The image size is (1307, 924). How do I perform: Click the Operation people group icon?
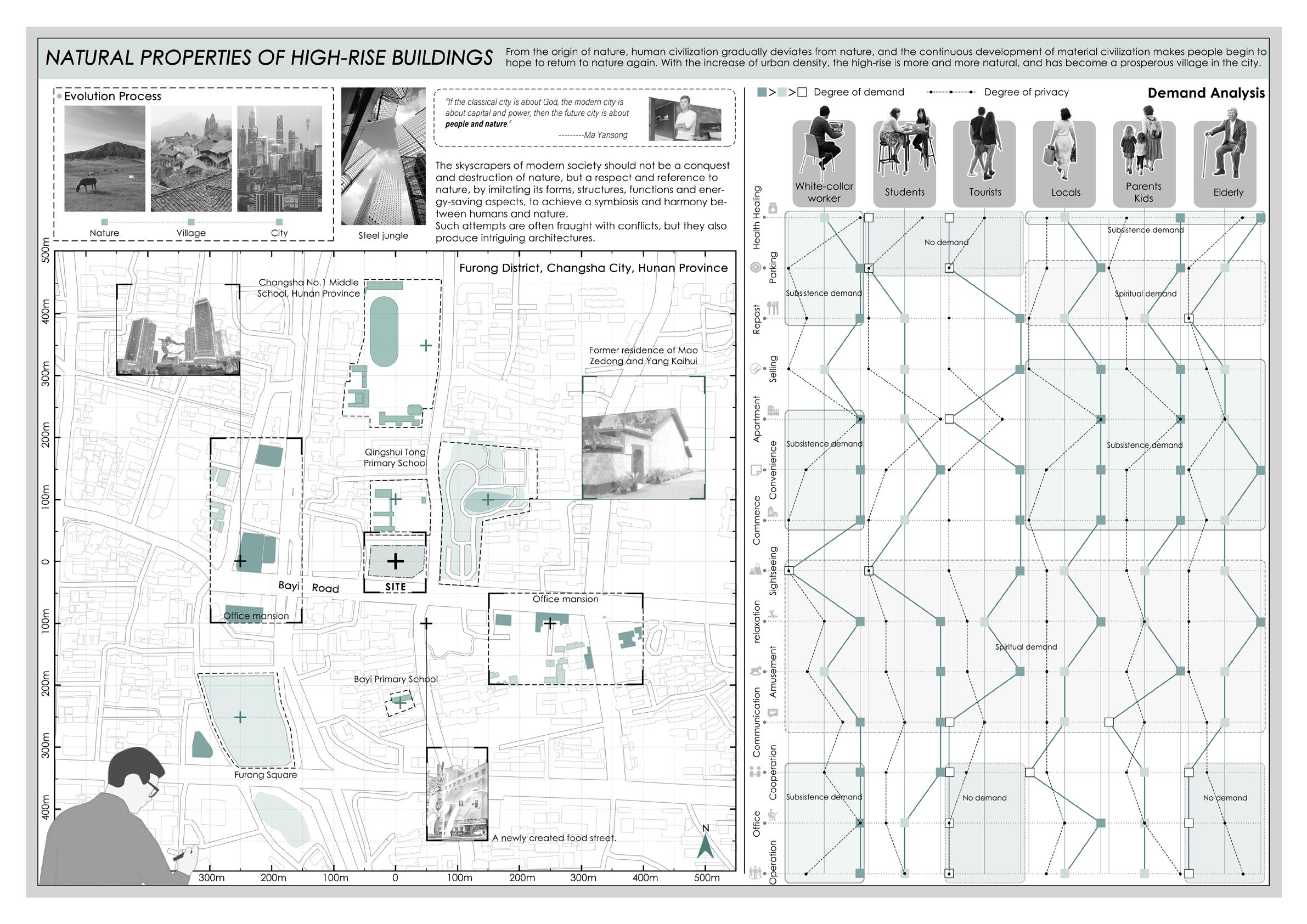(756, 872)
